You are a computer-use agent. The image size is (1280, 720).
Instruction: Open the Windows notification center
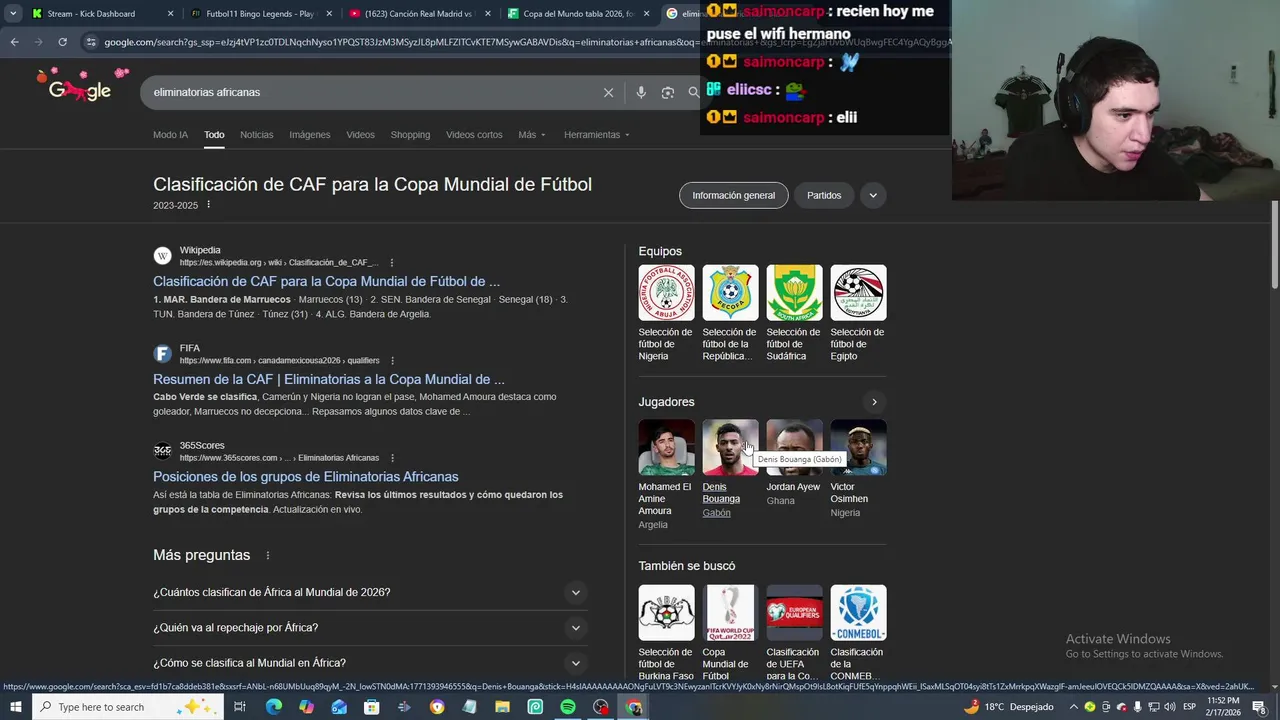(1259, 707)
